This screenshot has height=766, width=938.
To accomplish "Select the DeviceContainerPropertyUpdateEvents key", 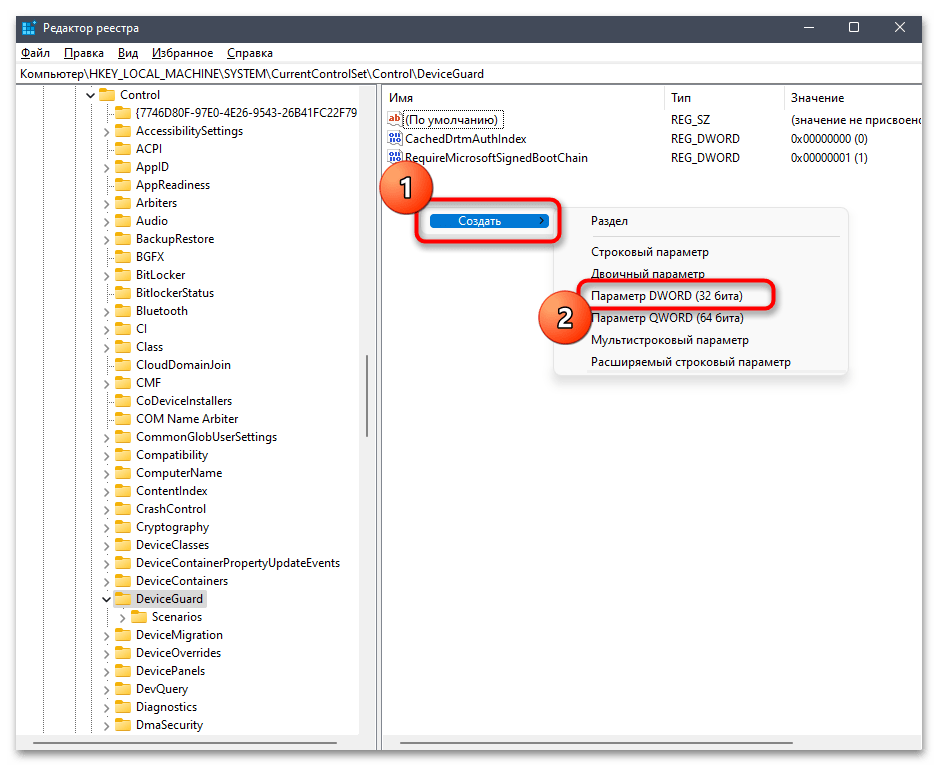I will click(x=237, y=563).
